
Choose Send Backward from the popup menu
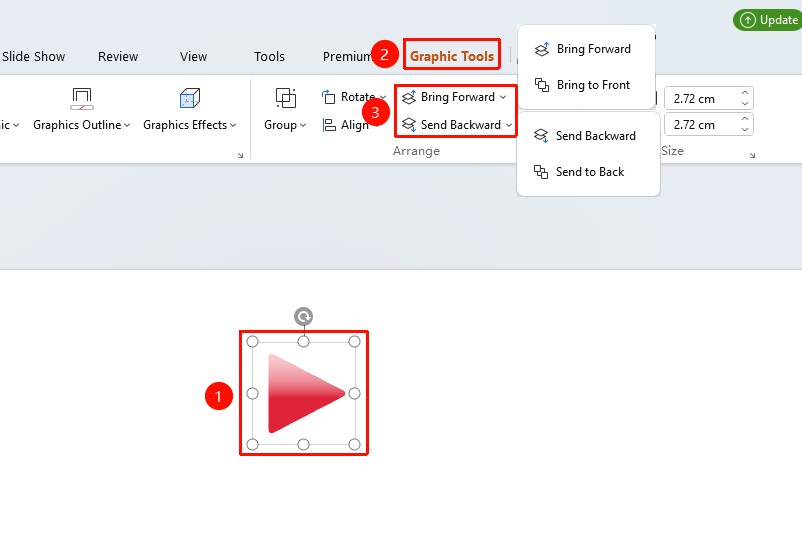(588, 136)
